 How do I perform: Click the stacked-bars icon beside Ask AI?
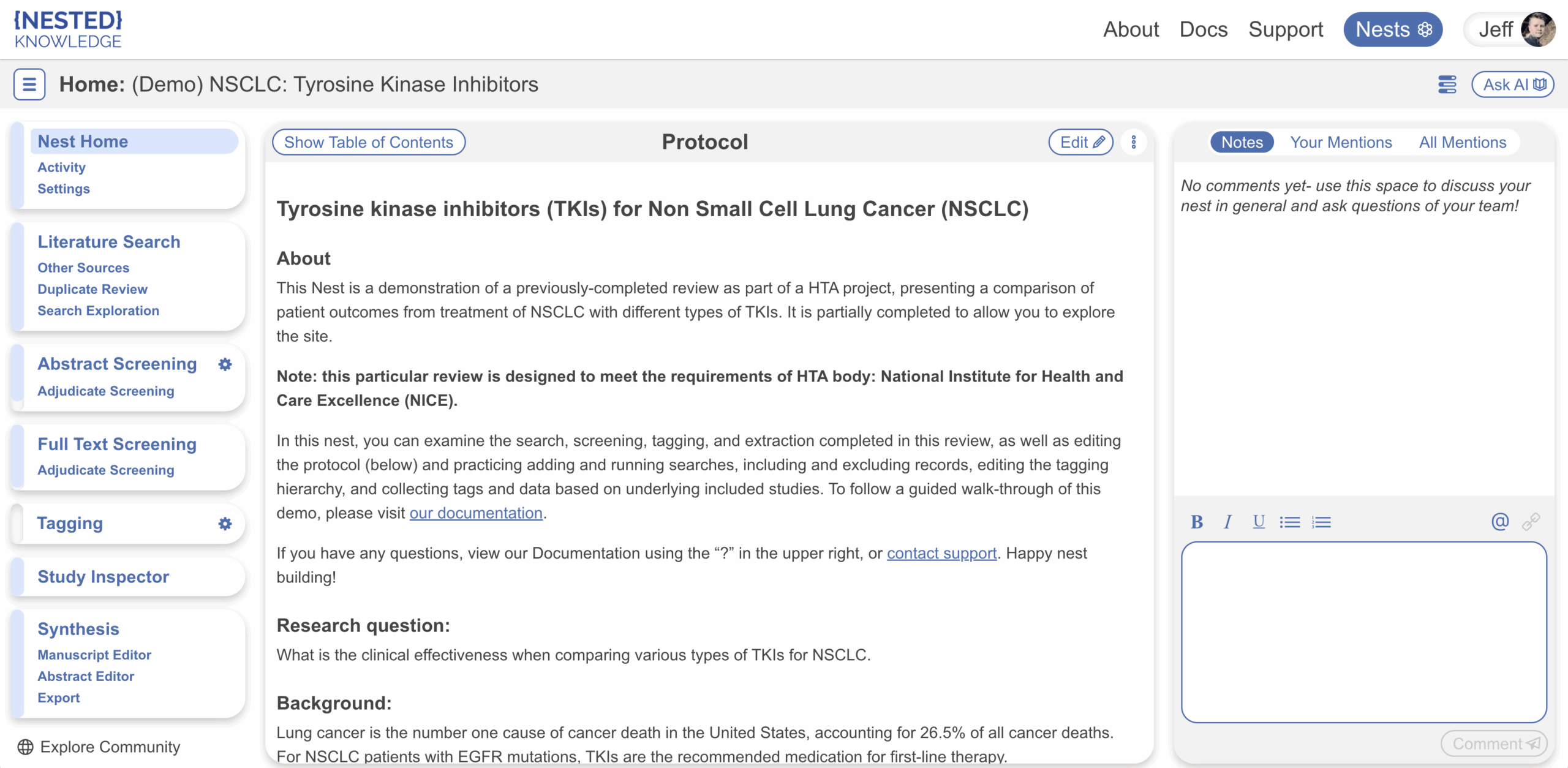click(1447, 85)
